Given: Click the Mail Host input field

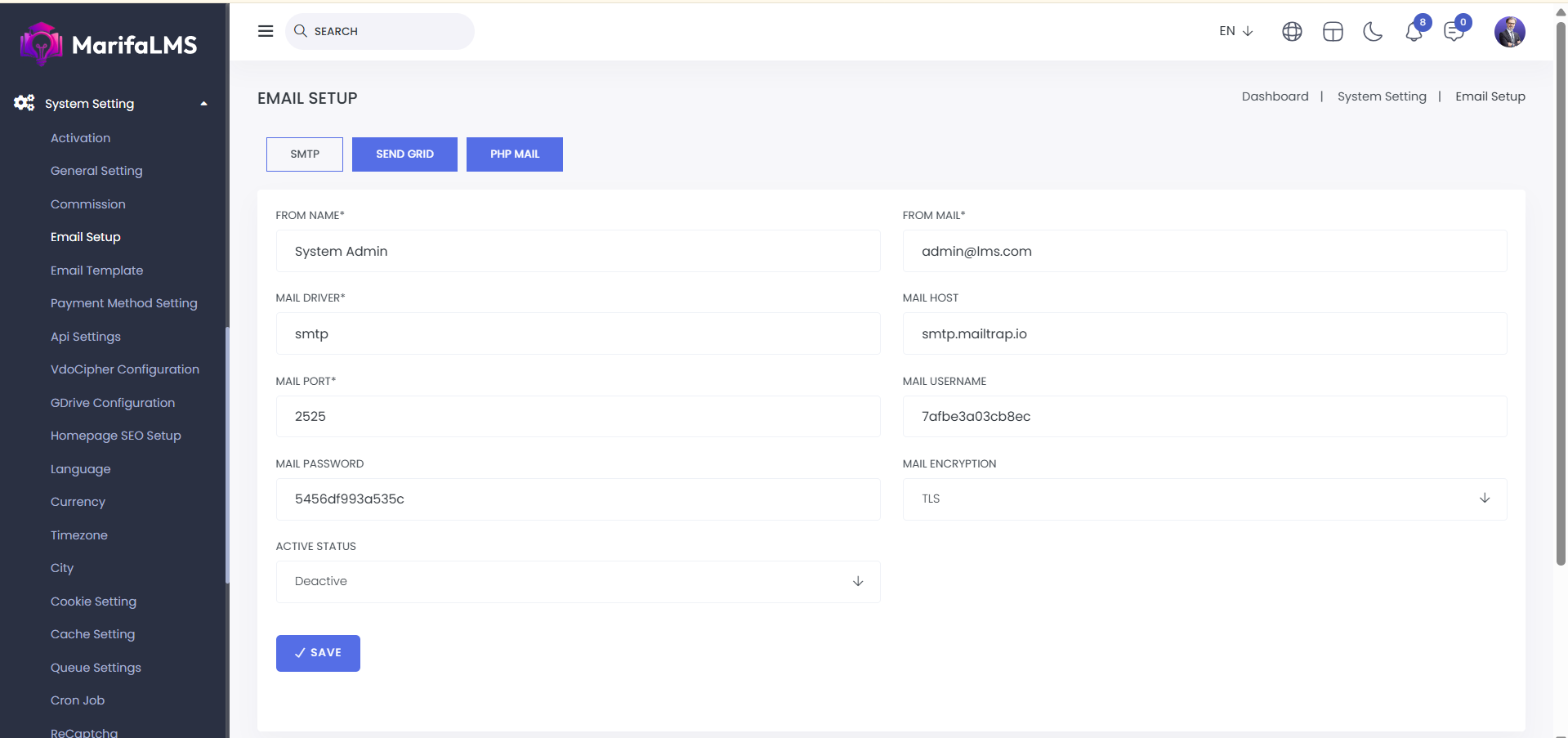Looking at the screenshot, I should (x=1204, y=333).
